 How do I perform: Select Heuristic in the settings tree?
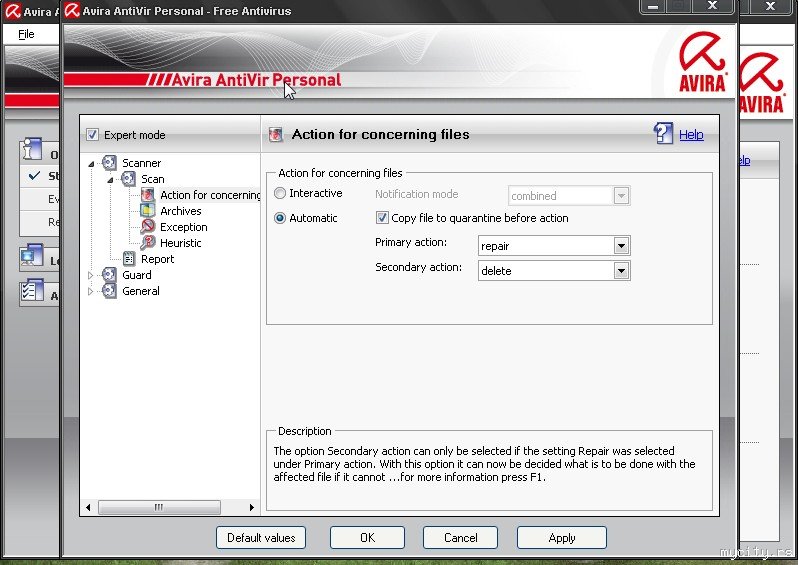click(181, 243)
